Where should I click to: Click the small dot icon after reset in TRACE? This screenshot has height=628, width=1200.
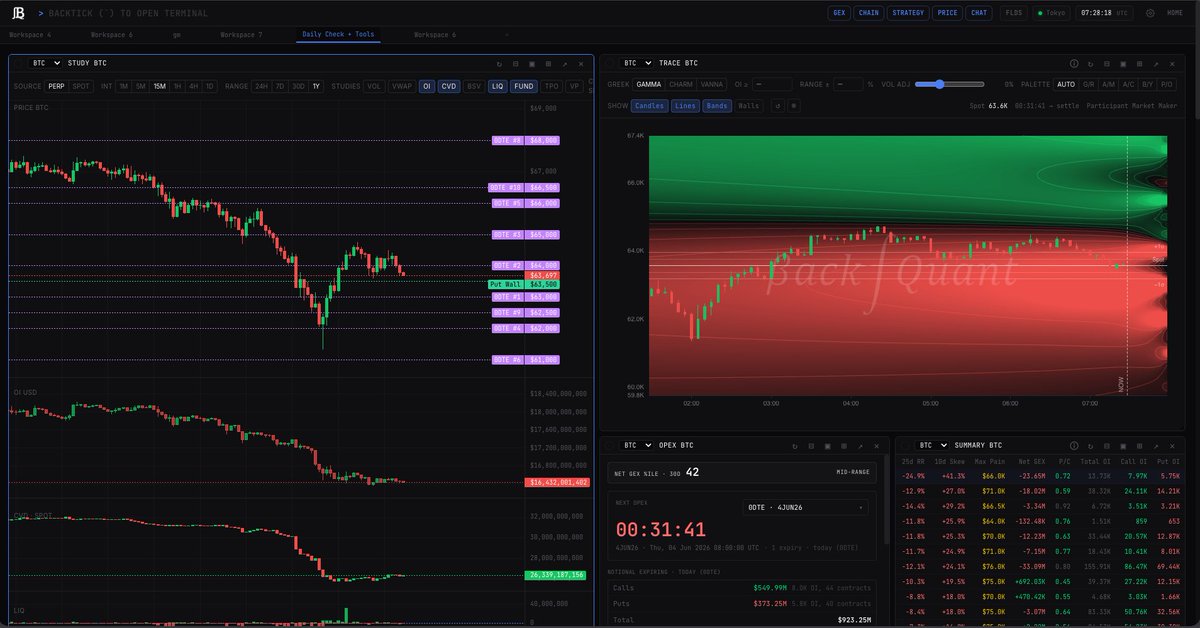[x=794, y=105]
